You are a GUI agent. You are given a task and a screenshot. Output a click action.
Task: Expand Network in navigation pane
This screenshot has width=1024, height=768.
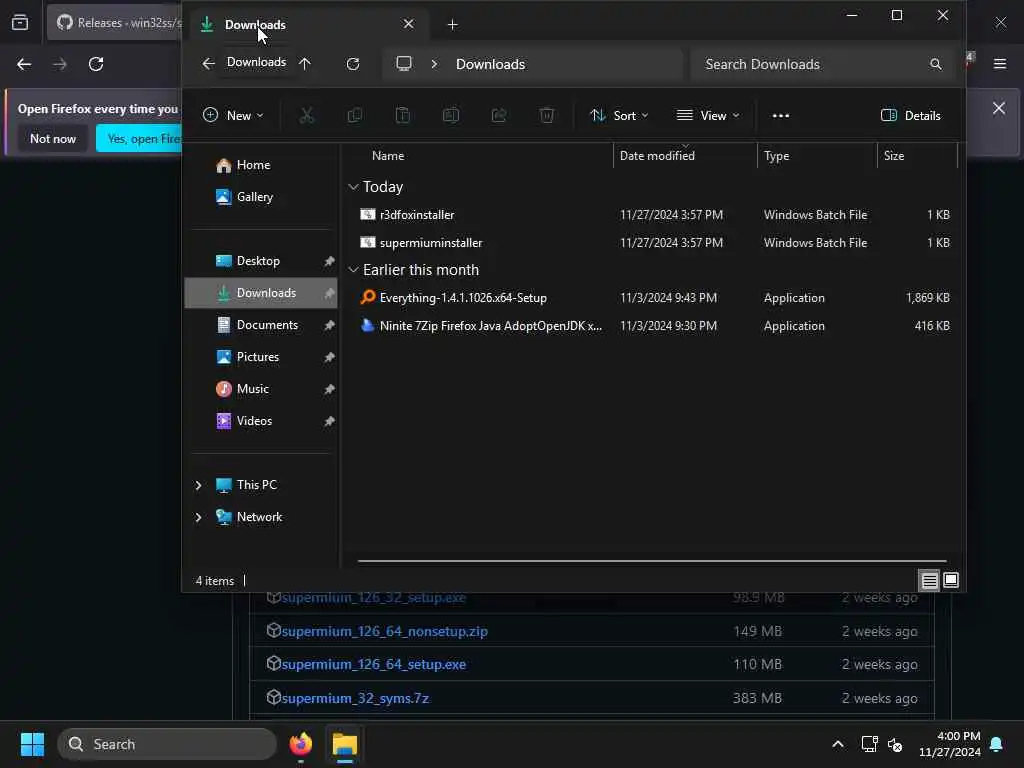[199, 517]
